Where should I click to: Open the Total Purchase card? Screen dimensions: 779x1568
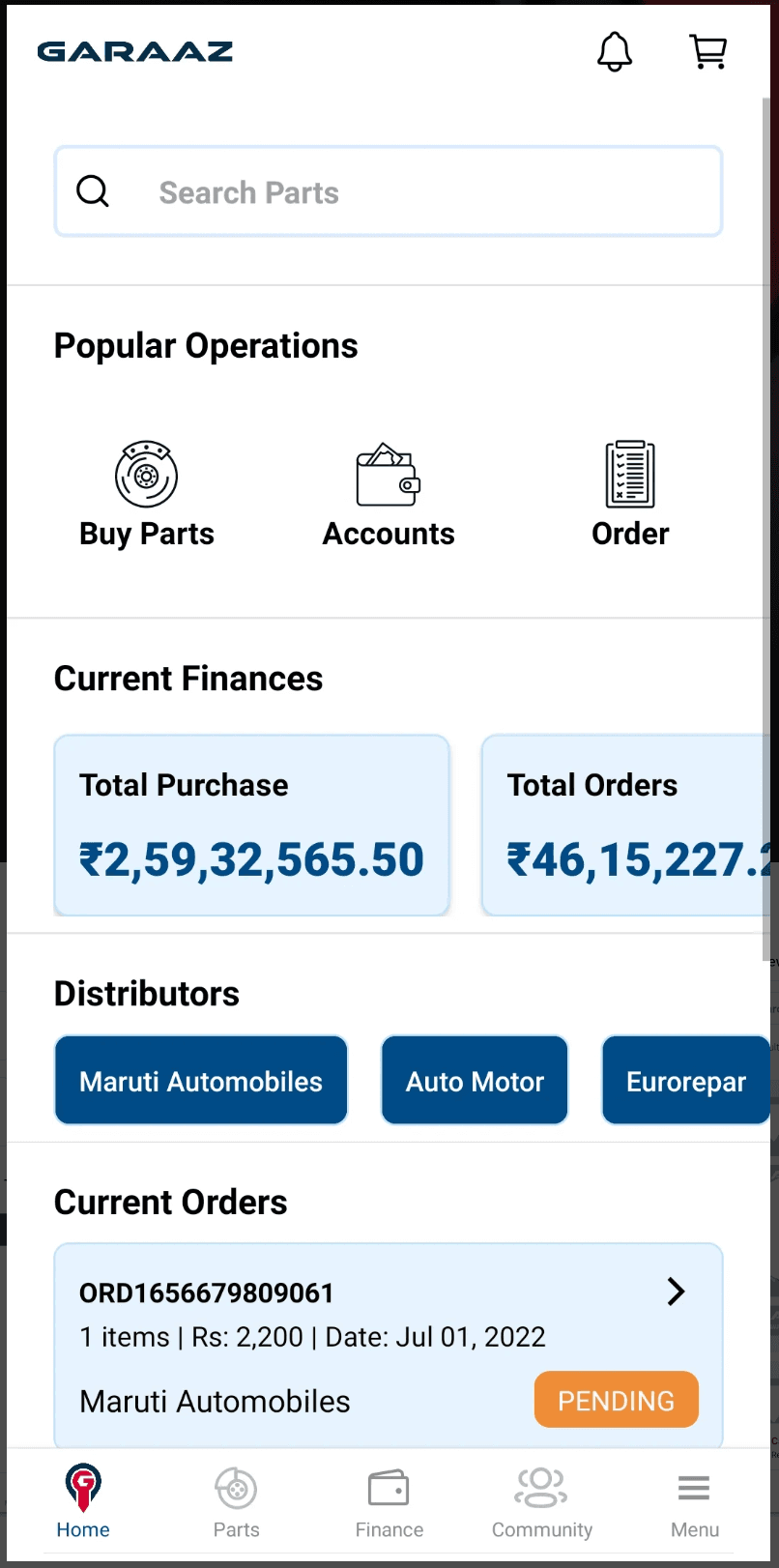click(251, 825)
